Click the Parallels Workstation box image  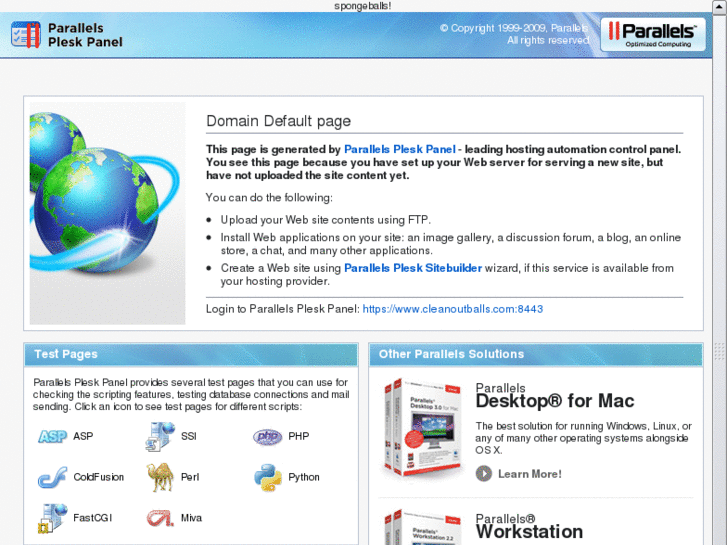click(x=423, y=527)
